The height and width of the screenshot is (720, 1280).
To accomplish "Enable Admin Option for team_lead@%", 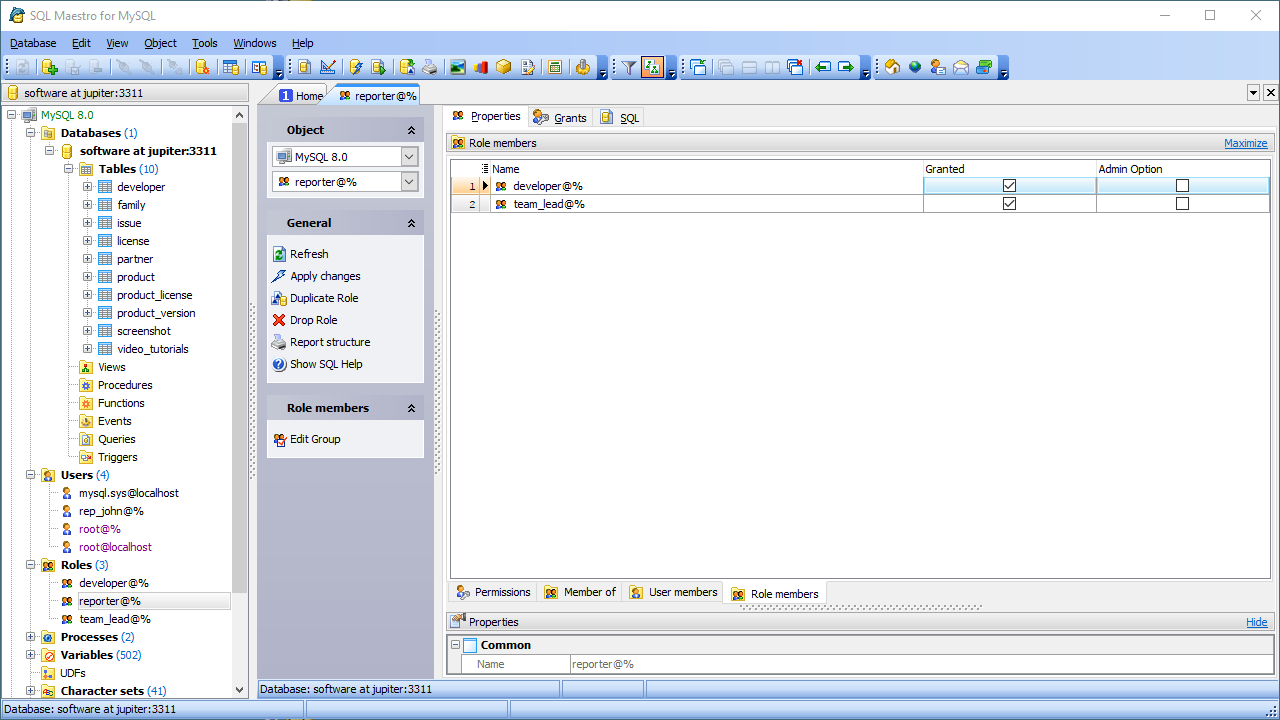I will pyautogui.click(x=1182, y=204).
